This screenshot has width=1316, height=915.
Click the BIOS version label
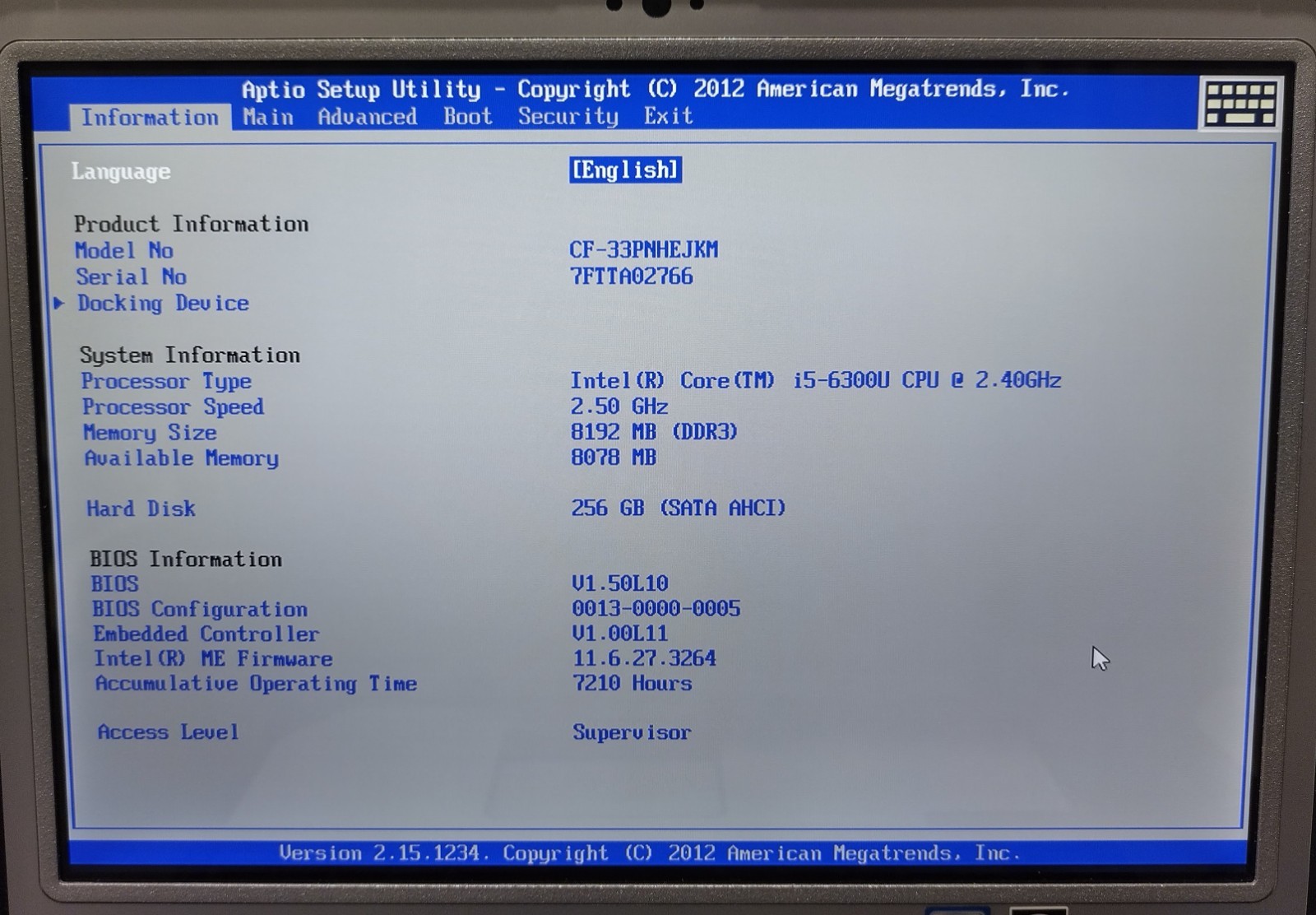[x=115, y=584]
